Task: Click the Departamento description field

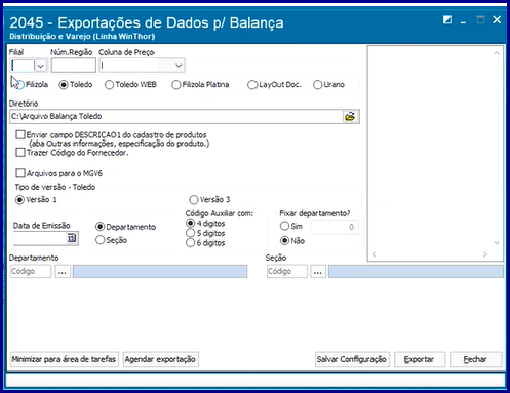Action: pyautogui.click(x=160, y=271)
